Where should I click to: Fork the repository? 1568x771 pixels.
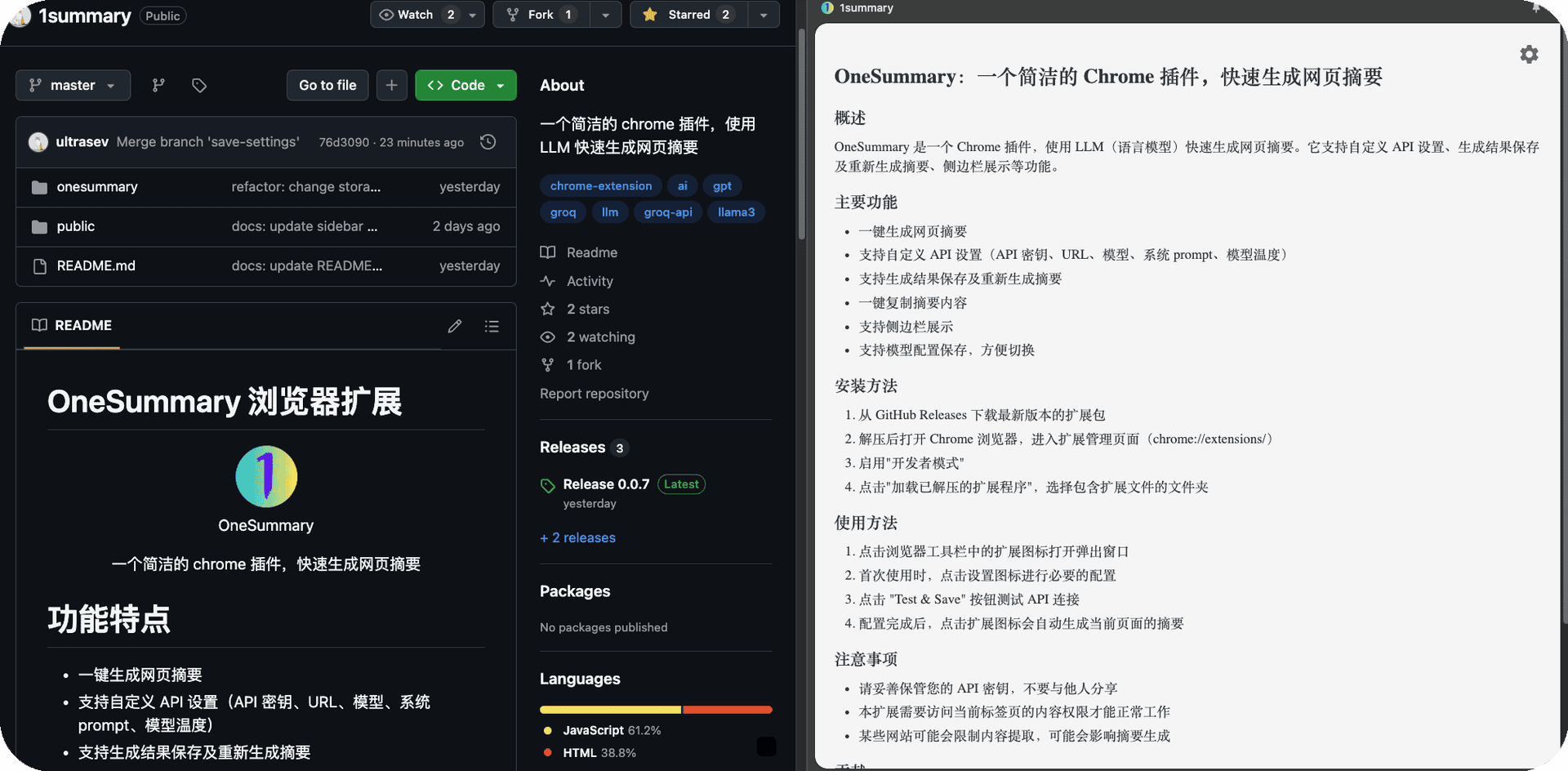click(x=541, y=15)
